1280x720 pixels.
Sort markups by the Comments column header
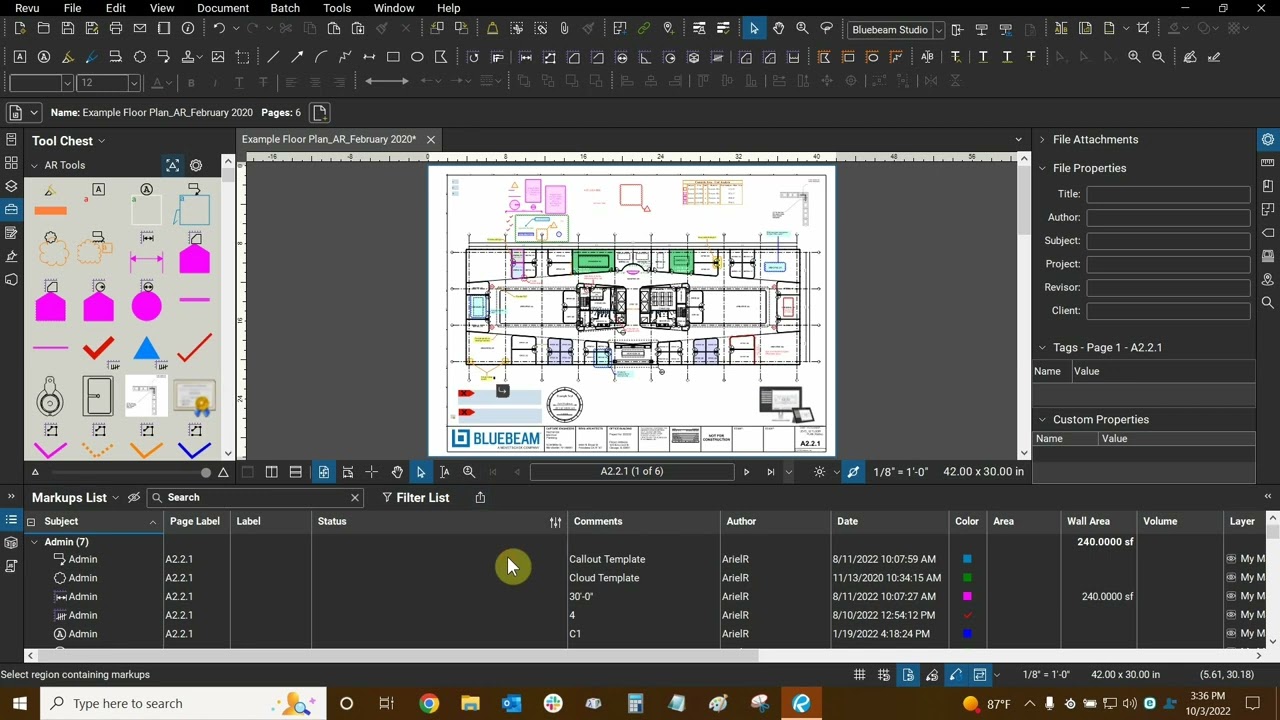click(x=598, y=521)
